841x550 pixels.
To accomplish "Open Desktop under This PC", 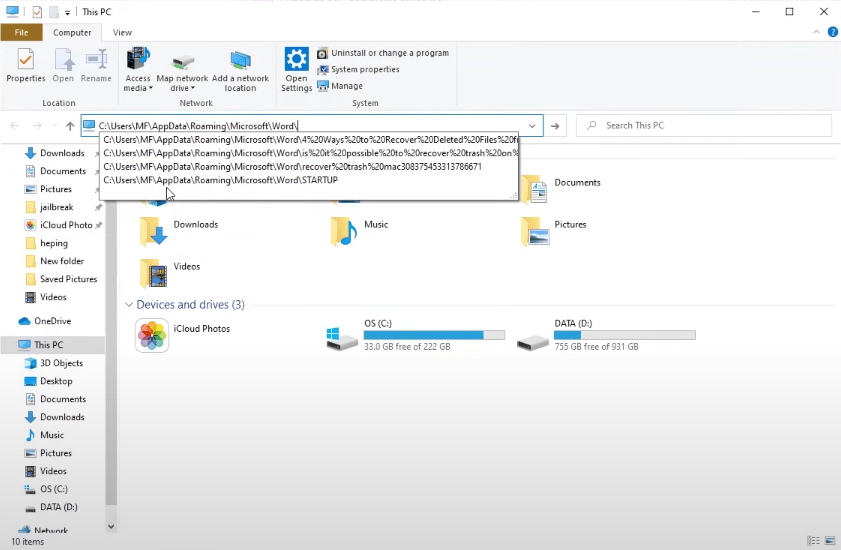I will [x=56, y=381].
